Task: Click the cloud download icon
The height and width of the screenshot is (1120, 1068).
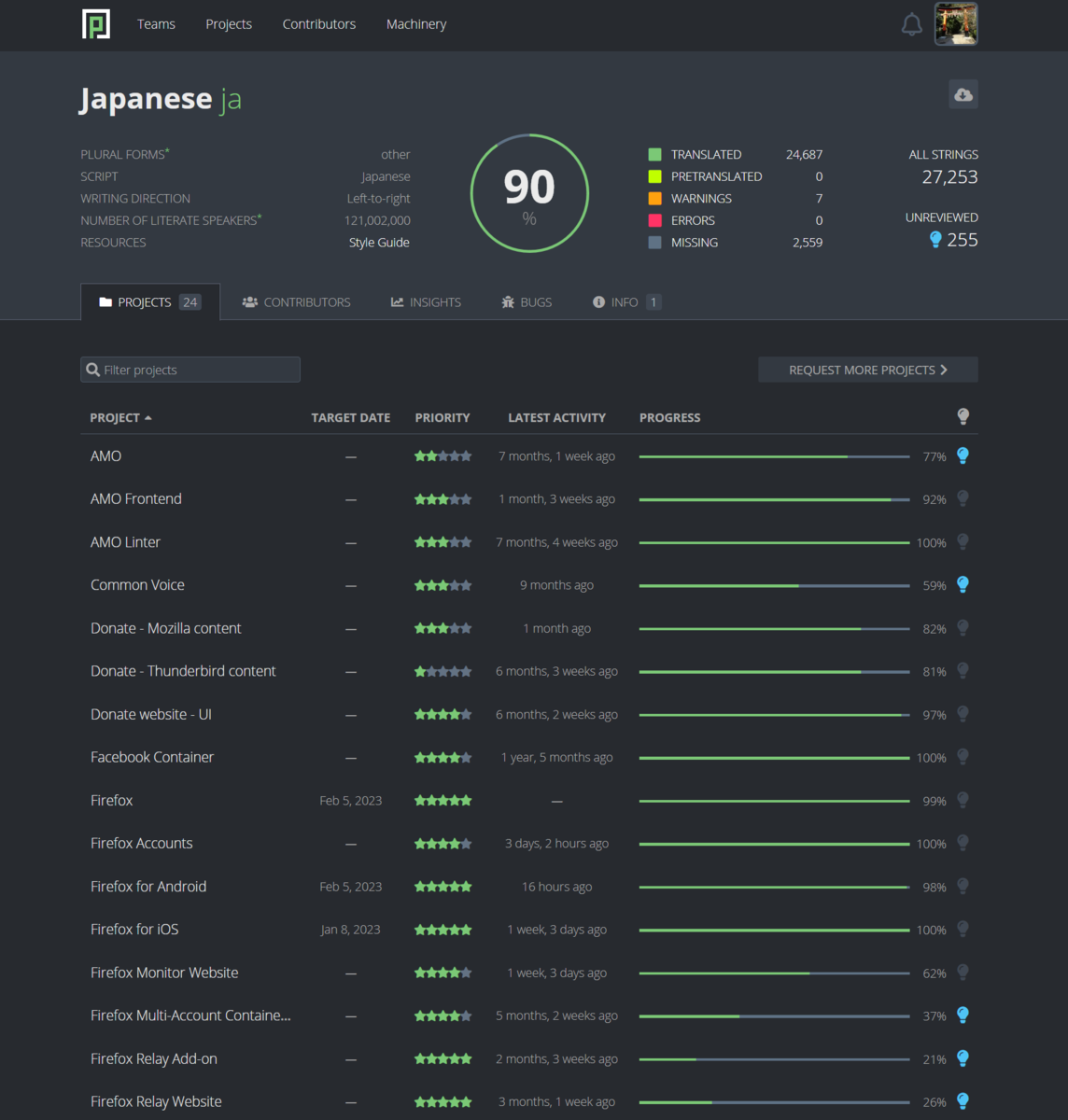Action: pyautogui.click(x=963, y=94)
